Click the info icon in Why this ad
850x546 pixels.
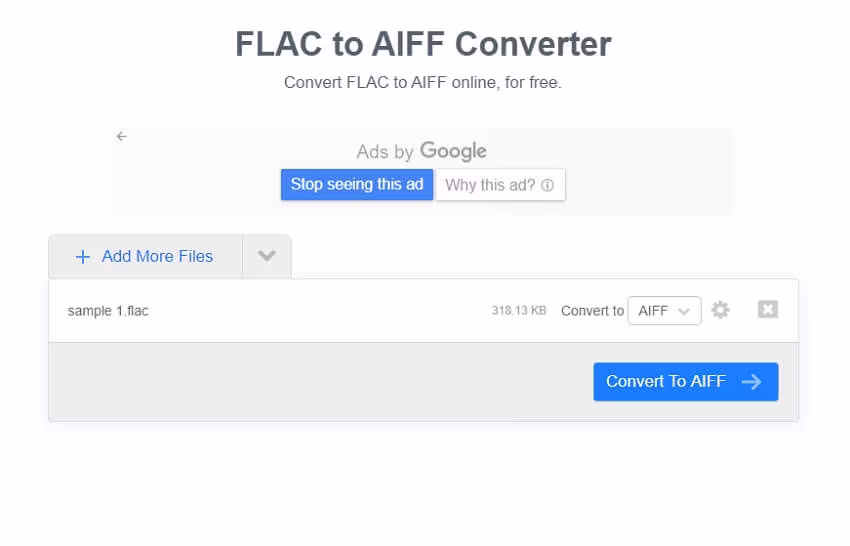[547, 185]
